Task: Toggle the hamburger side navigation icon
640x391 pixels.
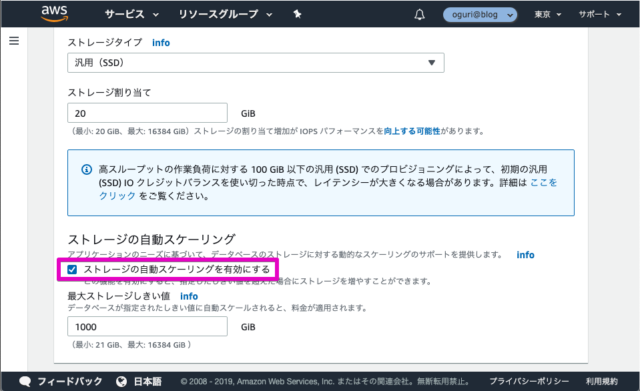Action: [14, 41]
